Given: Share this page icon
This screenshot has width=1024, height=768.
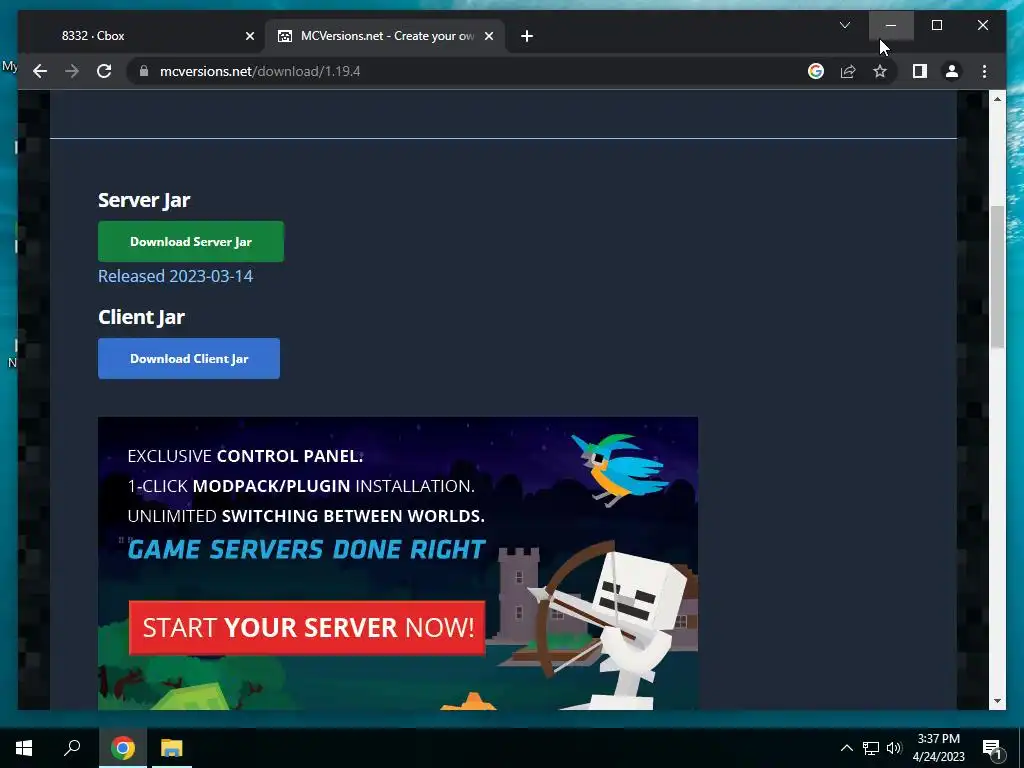Looking at the screenshot, I should click(848, 71).
